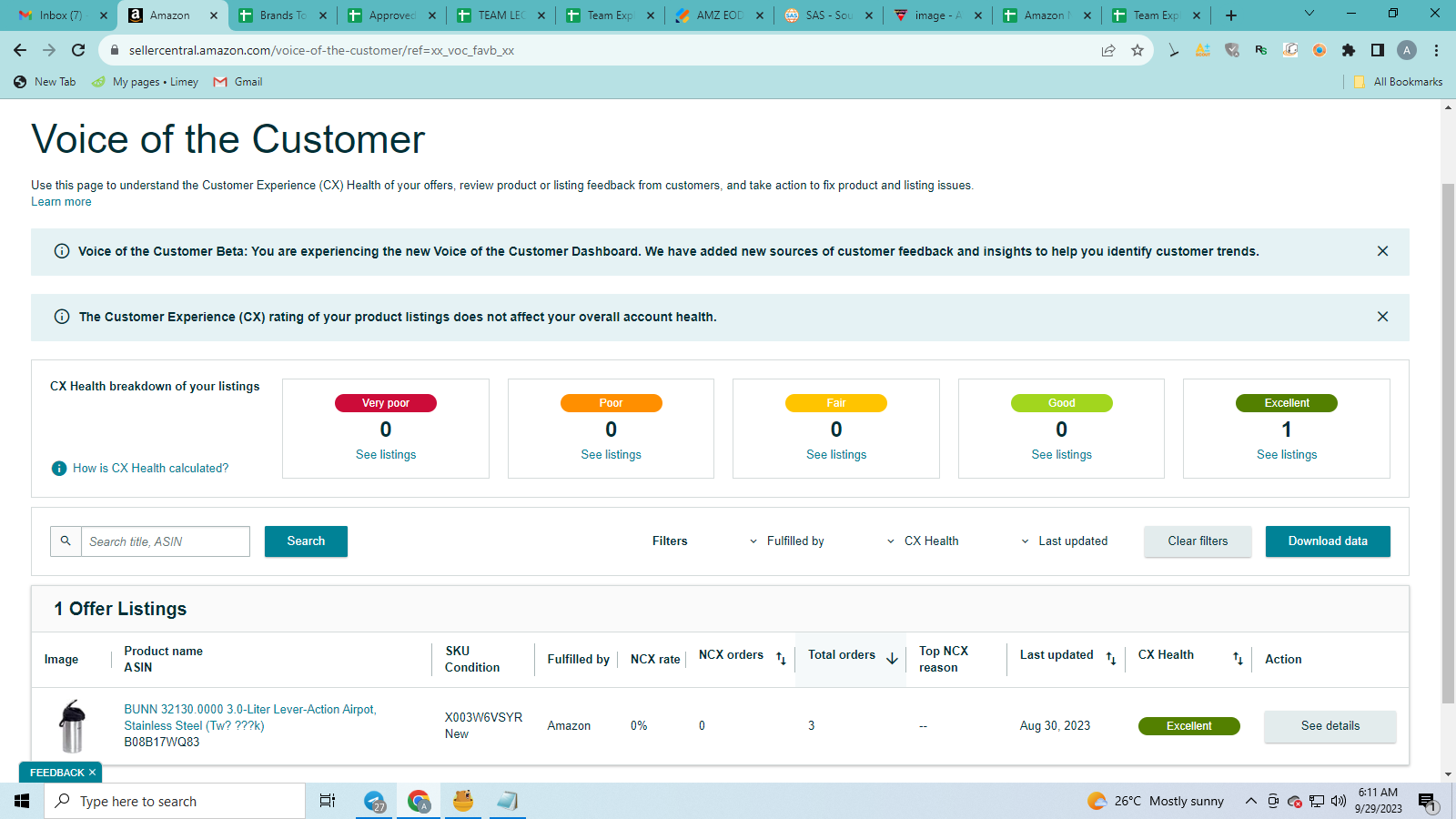Screen dimensions: 1456x819
Task: Open the notification center icon
Action: click(x=1426, y=801)
